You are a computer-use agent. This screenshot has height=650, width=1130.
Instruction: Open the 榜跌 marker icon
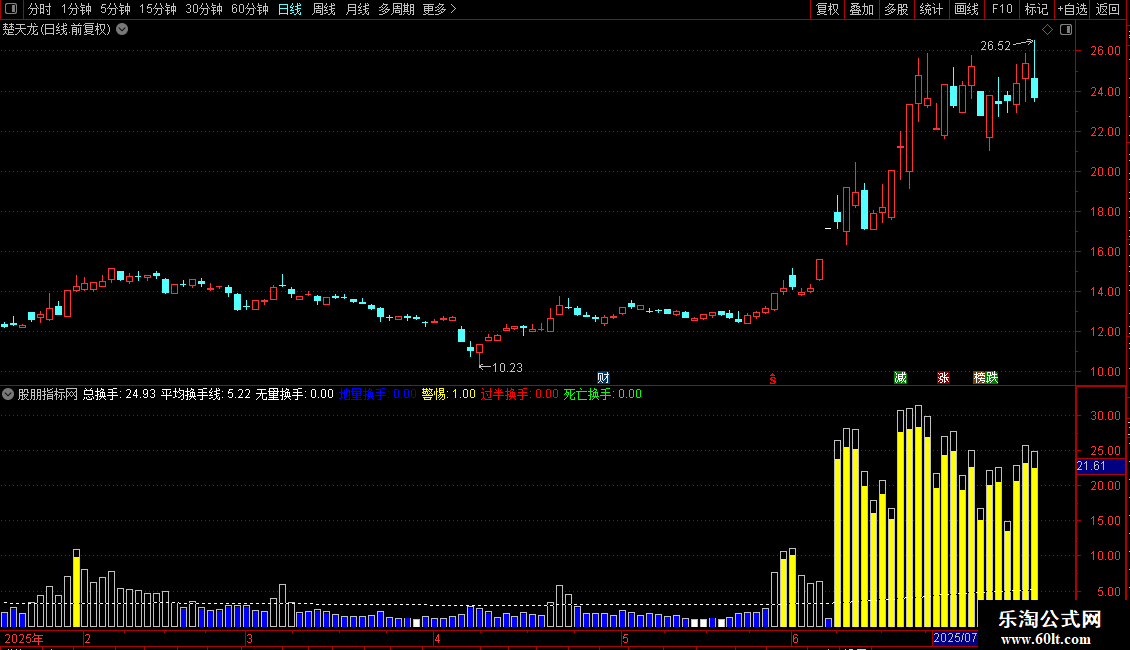986,378
